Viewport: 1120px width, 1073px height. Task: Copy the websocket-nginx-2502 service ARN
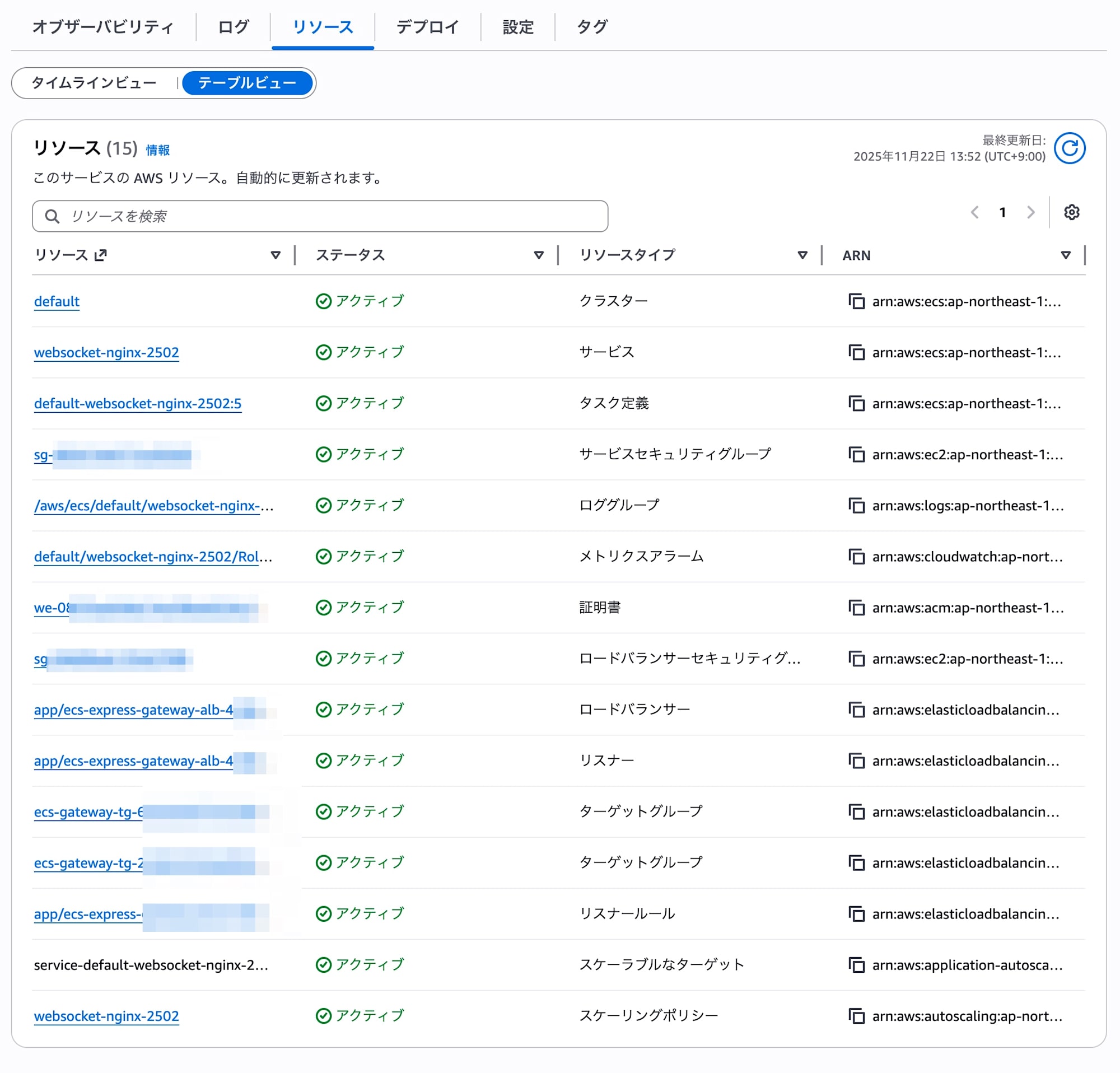point(857,352)
